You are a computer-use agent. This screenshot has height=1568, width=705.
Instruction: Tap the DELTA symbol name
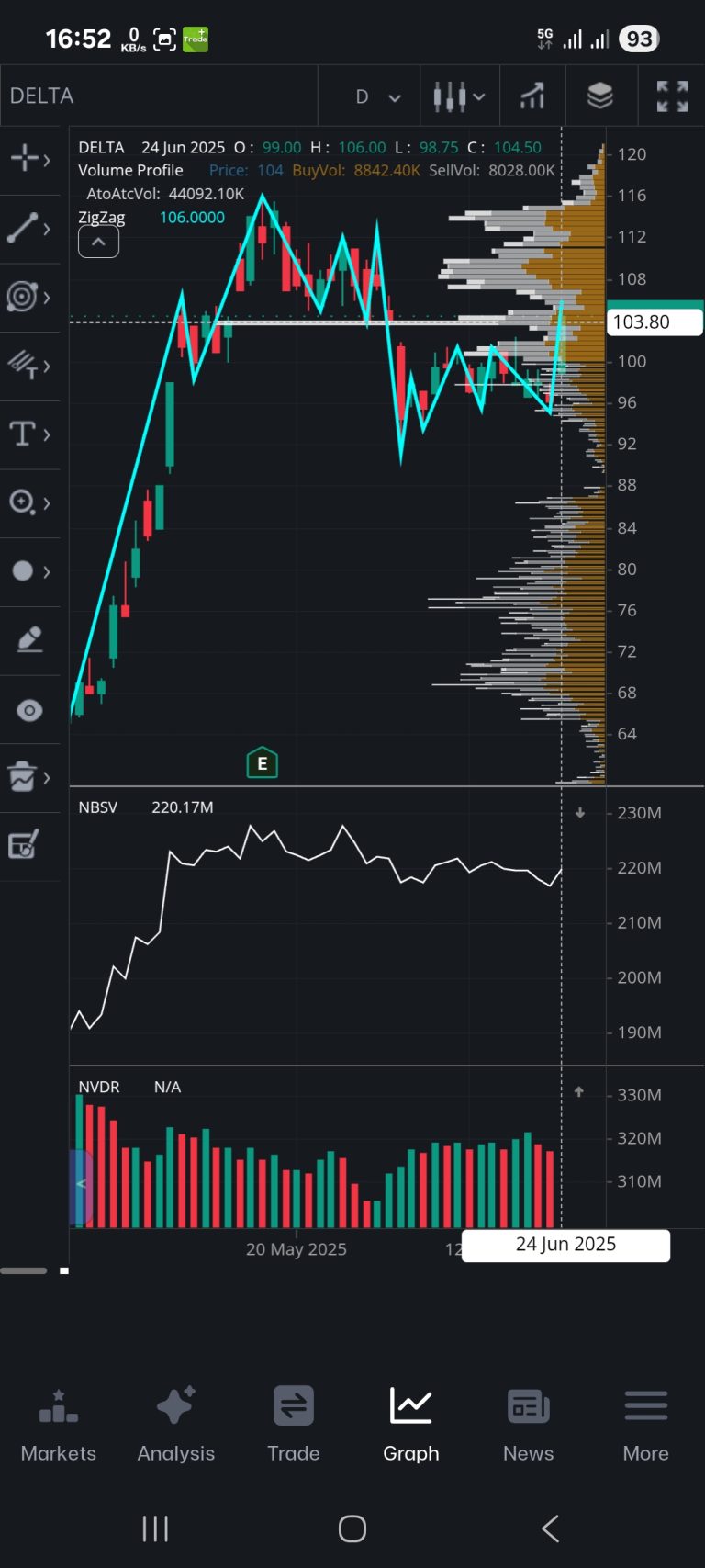click(x=42, y=96)
